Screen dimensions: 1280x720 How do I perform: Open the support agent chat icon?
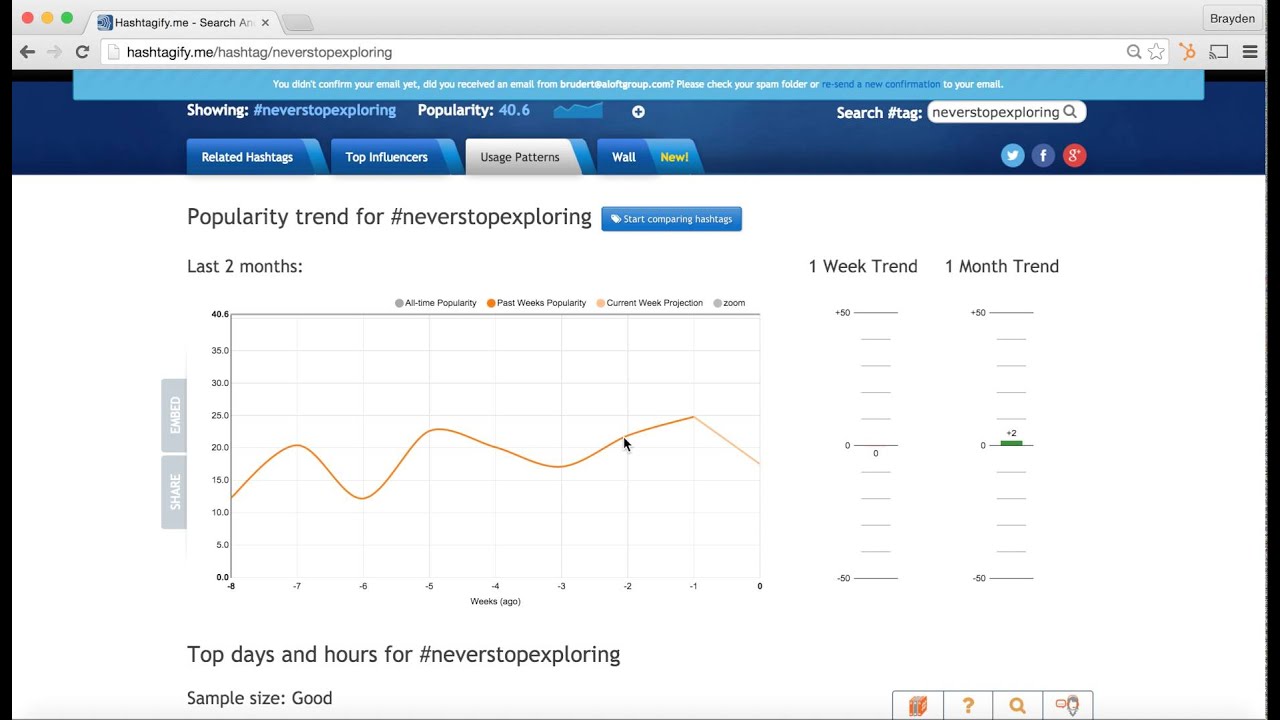pos(1067,705)
